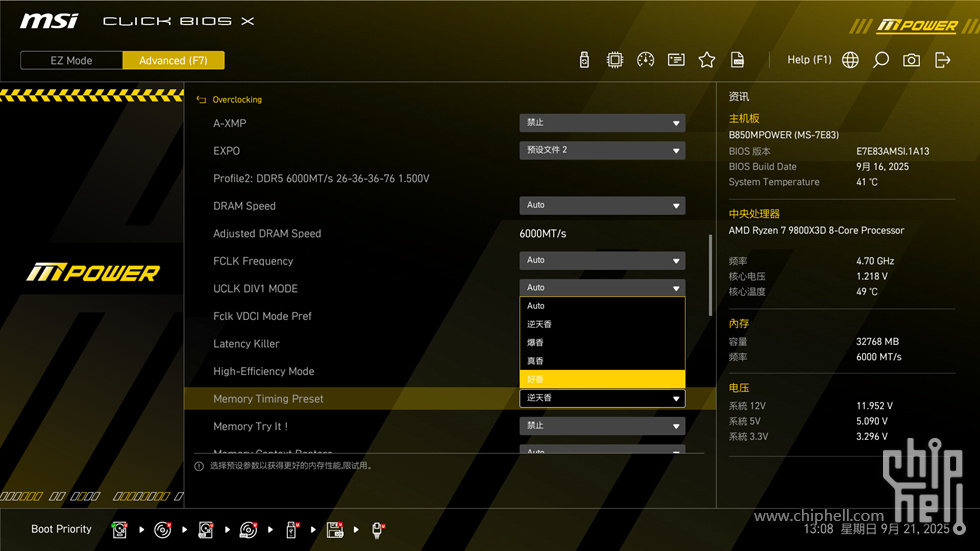Open the DRAM Speed dropdown
Screen dimensions: 980x551
click(602, 206)
